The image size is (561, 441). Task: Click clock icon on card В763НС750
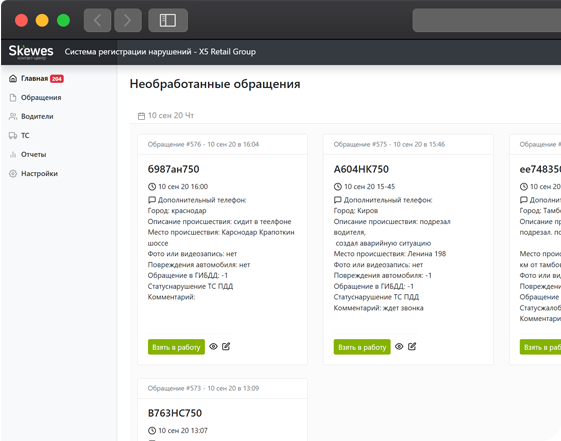152,431
